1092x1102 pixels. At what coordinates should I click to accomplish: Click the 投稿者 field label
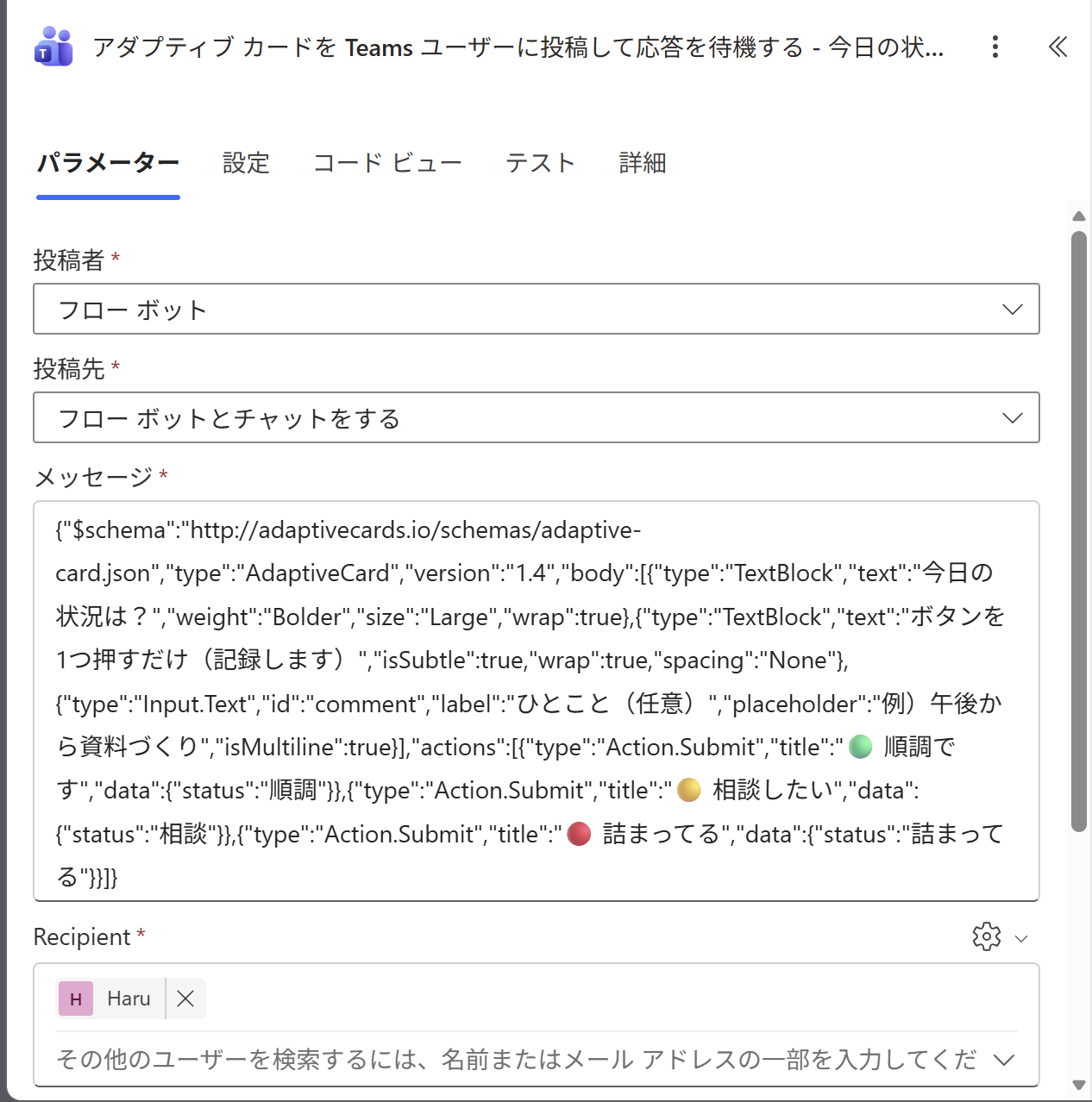pyautogui.click(x=69, y=260)
